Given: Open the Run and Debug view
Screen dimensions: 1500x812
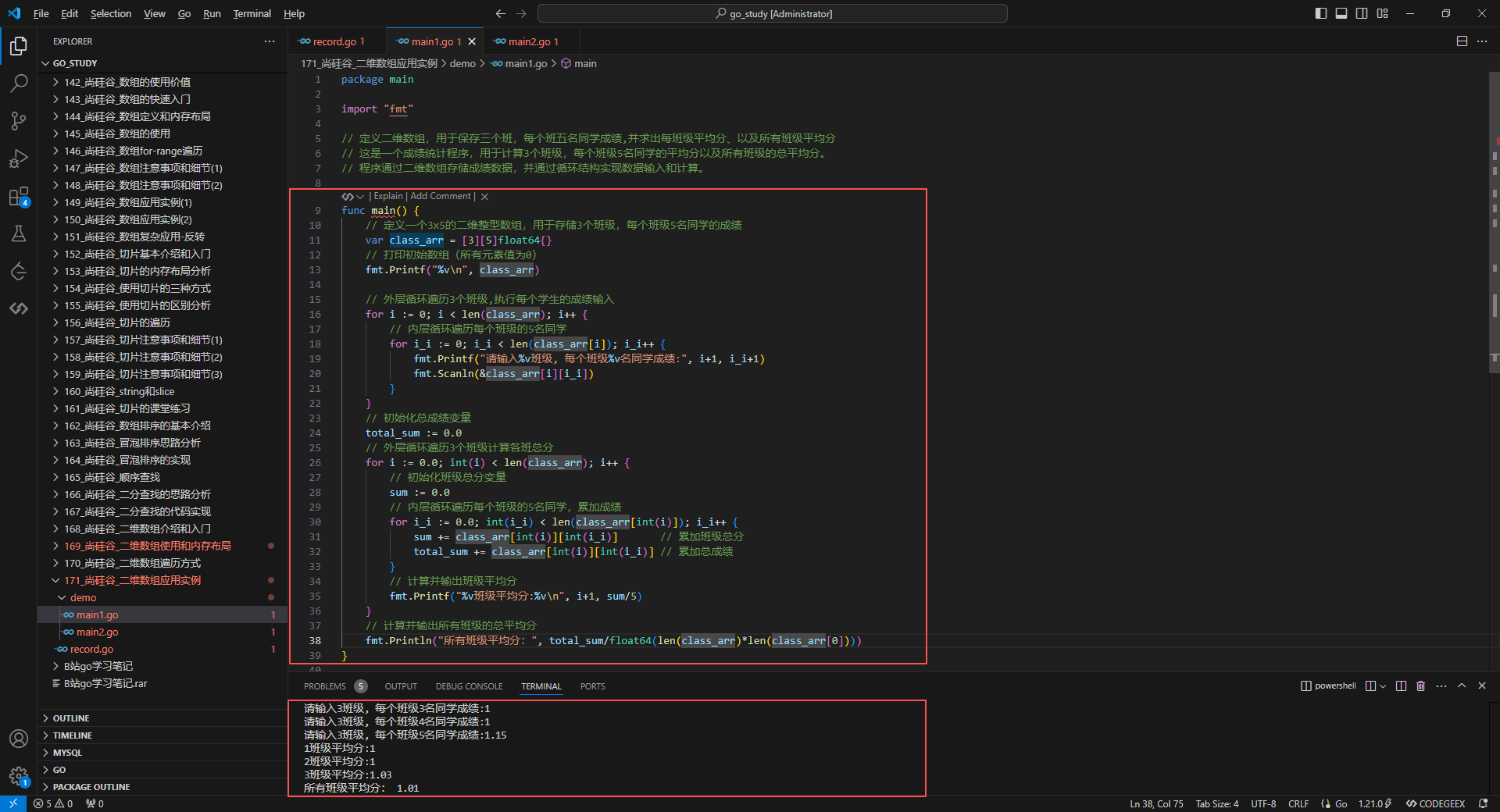Looking at the screenshot, I should [x=19, y=158].
